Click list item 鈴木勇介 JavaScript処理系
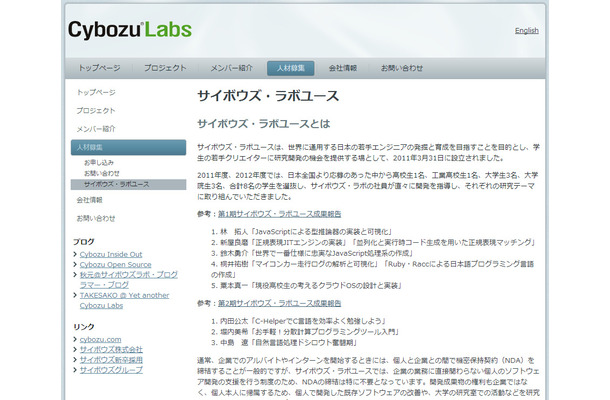This screenshot has height=400, width=610. click(312, 253)
